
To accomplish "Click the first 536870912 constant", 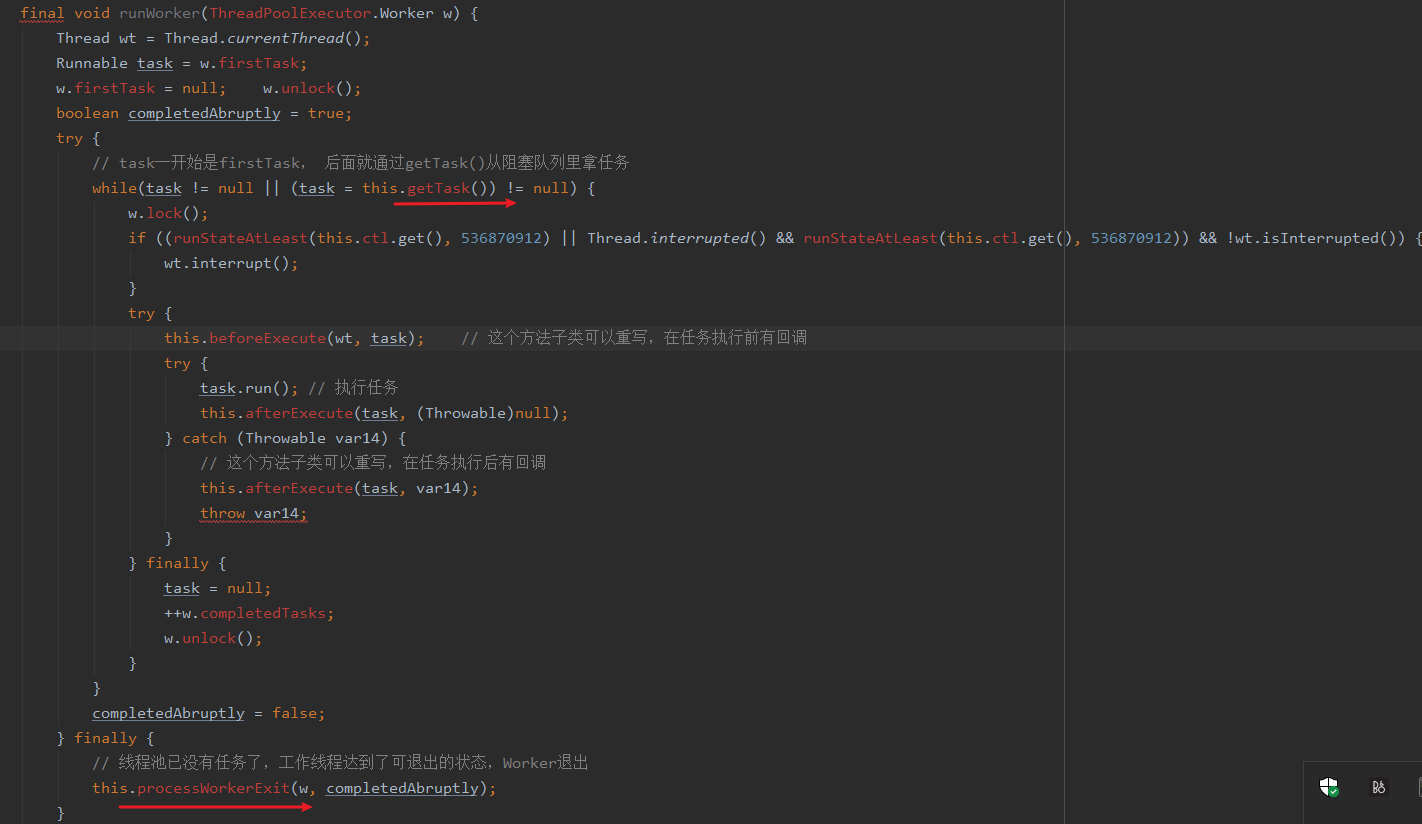I will [501, 238].
